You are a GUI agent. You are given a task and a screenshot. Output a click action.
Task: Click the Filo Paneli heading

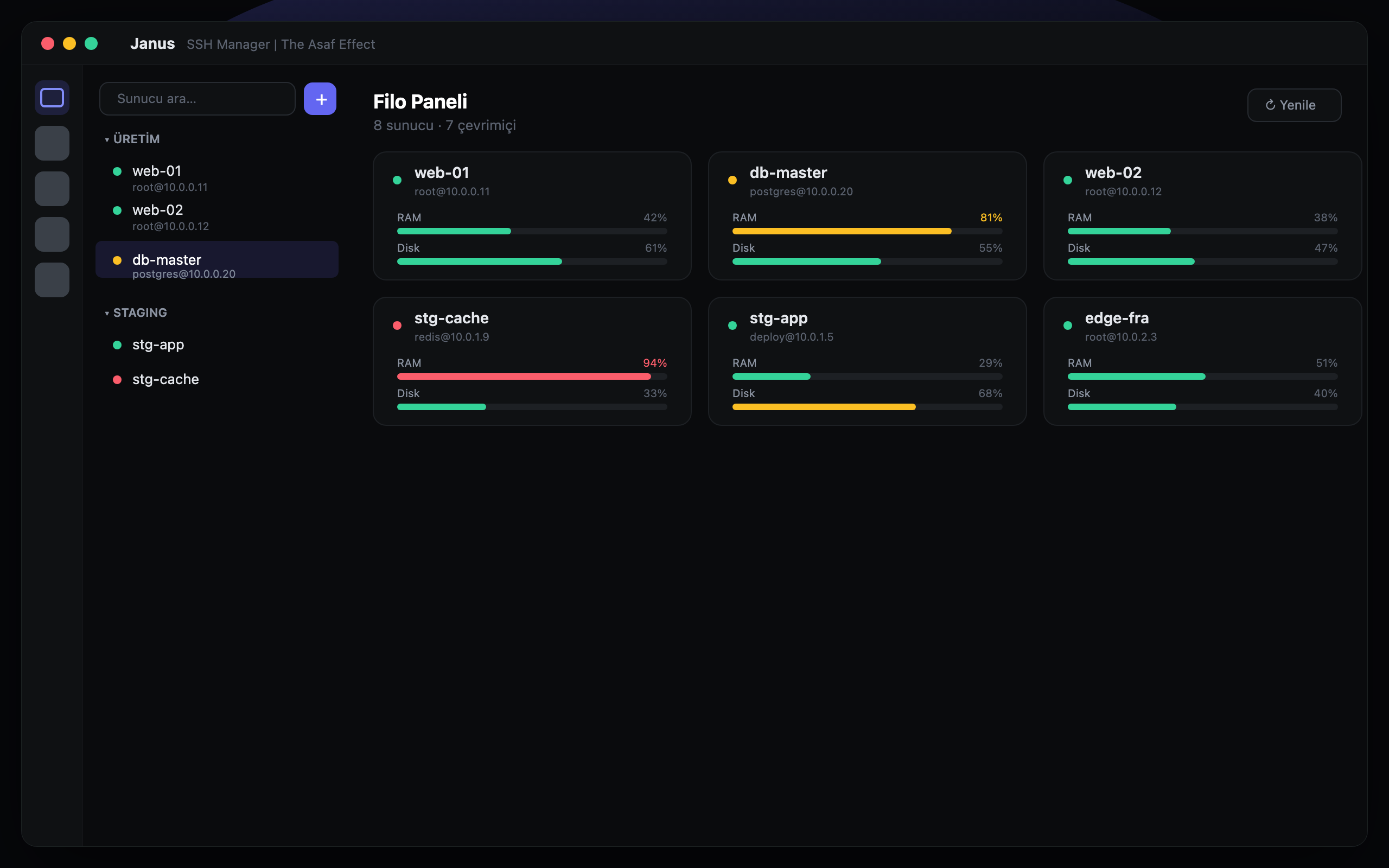[x=420, y=101]
